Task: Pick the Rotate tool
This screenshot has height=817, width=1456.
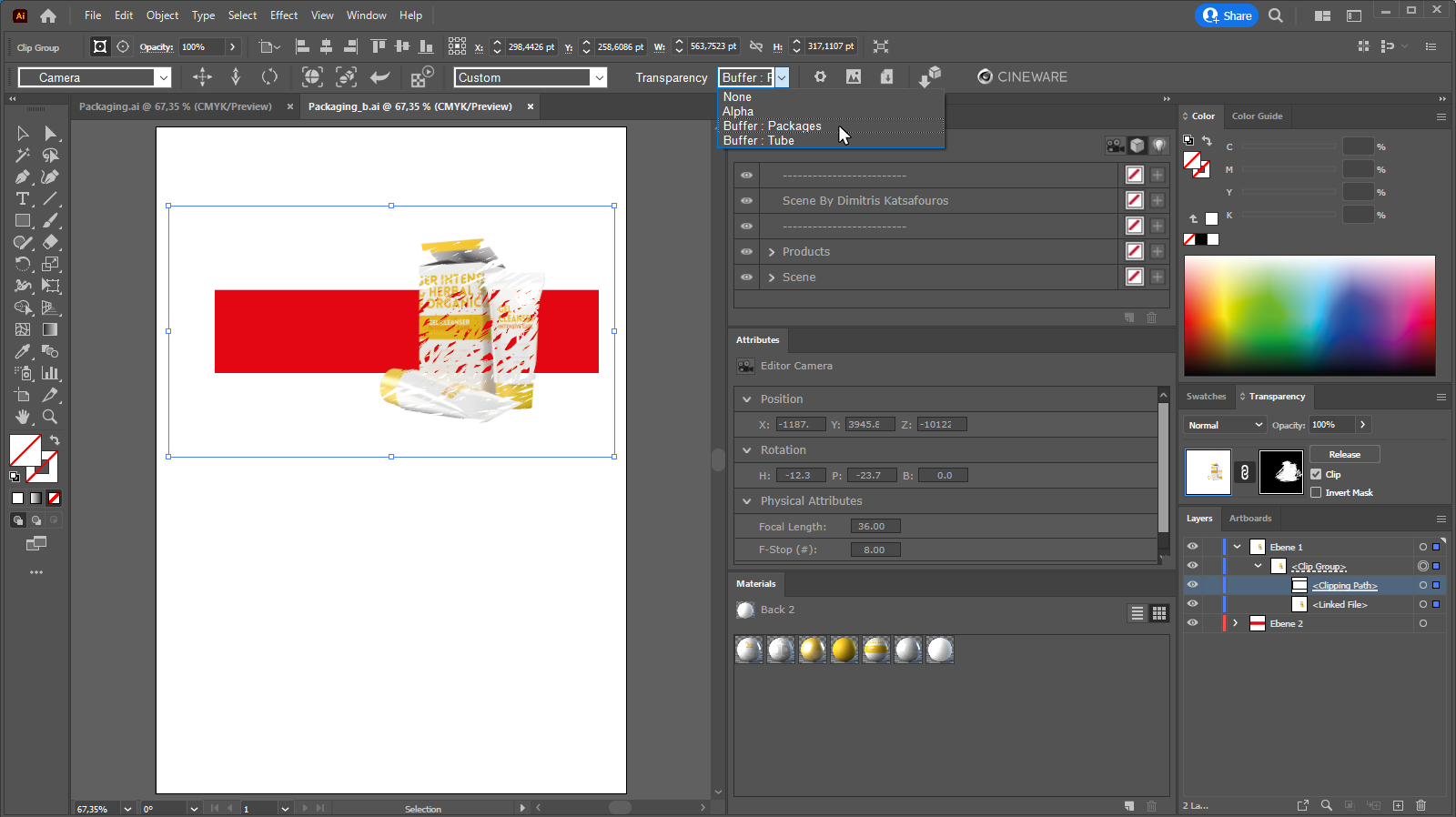Action: coord(23,264)
